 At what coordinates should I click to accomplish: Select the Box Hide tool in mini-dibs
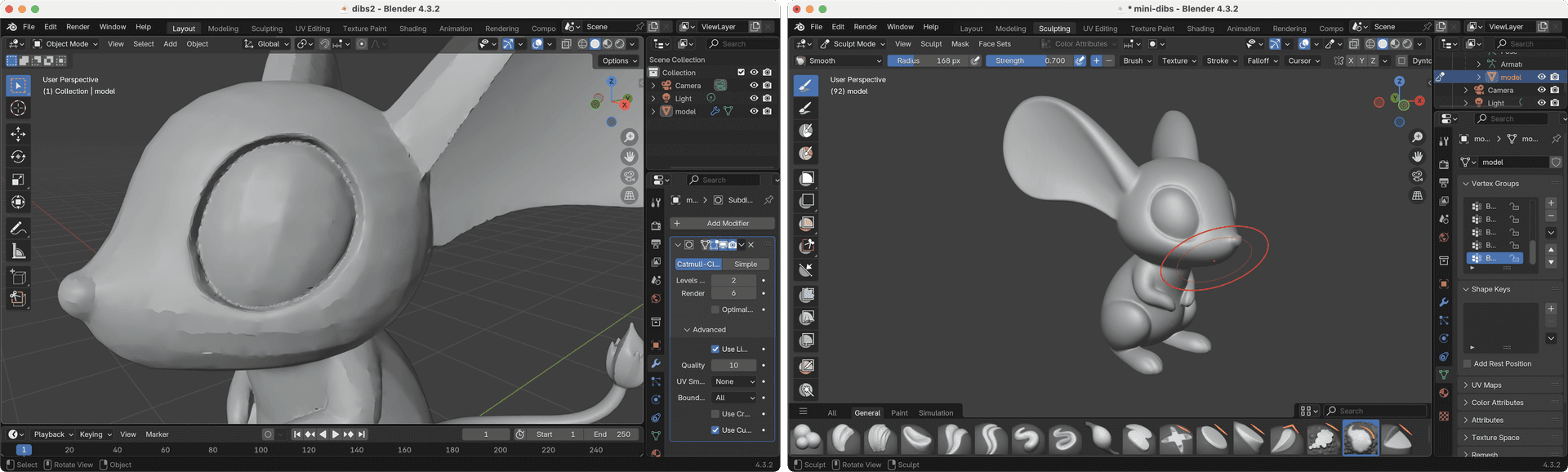pyautogui.click(x=806, y=201)
